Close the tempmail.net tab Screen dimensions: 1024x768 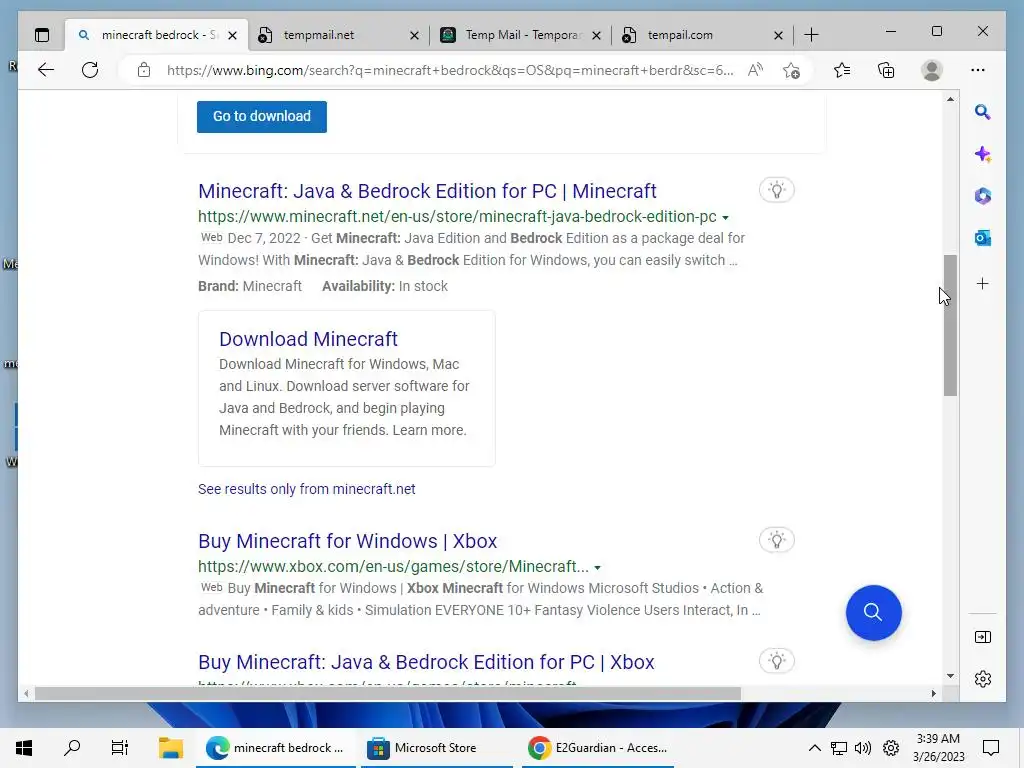pyautogui.click(x=414, y=36)
